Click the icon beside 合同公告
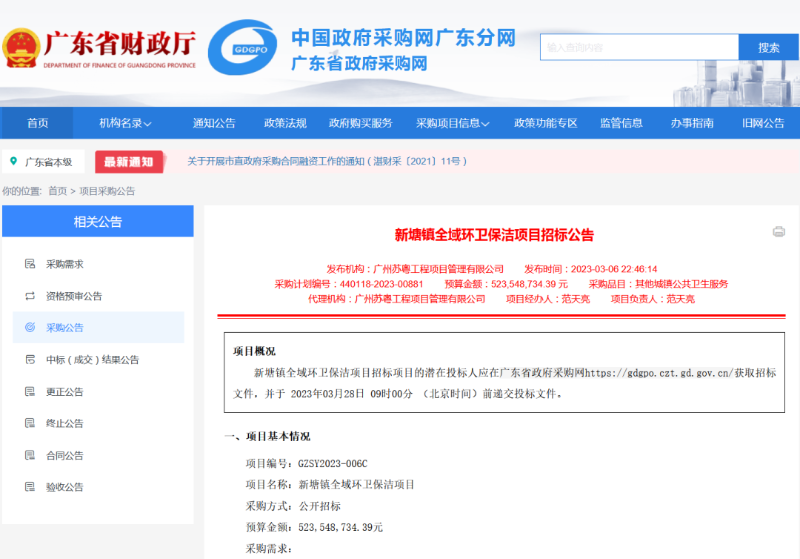The width and height of the screenshot is (800, 559). tap(30, 455)
